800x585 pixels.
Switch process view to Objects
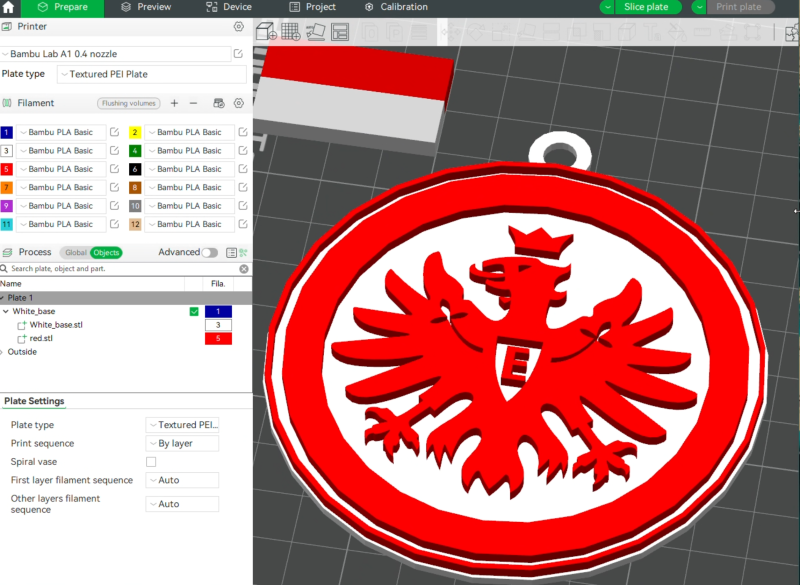pyautogui.click(x=106, y=252)
